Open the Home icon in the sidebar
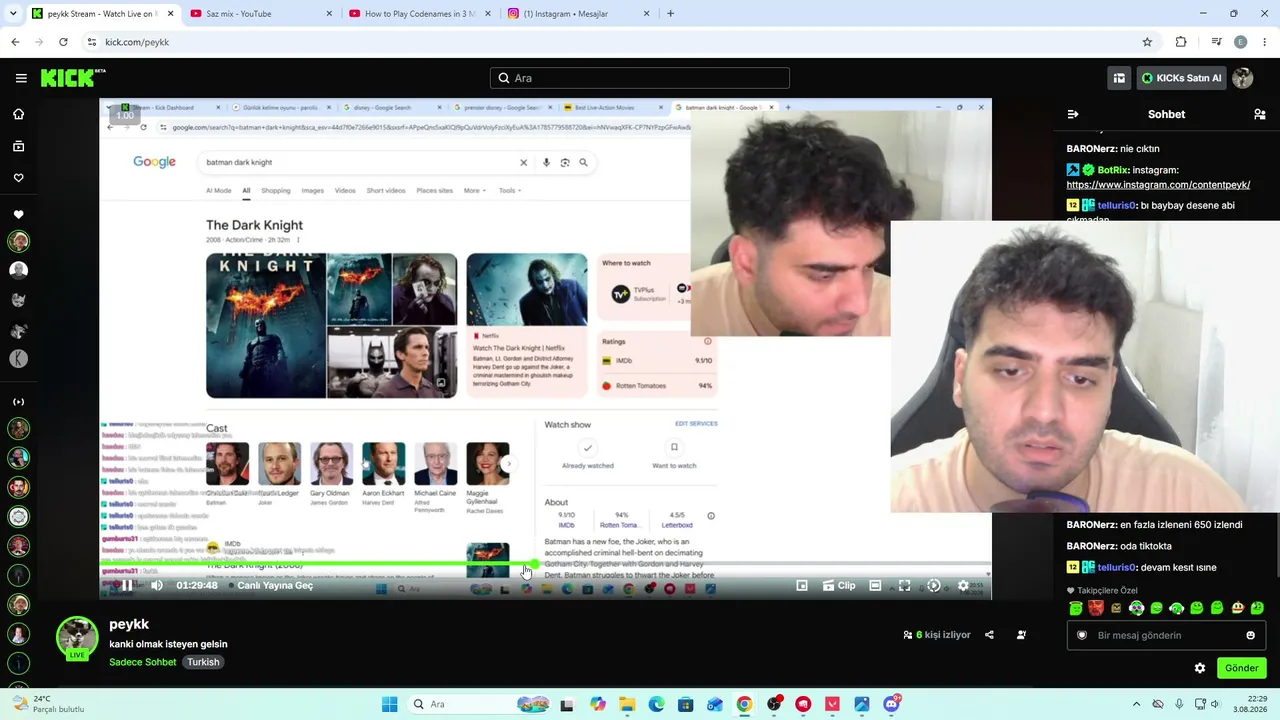This screenshot has width=1280, height=720. click(x=18, y=114)
